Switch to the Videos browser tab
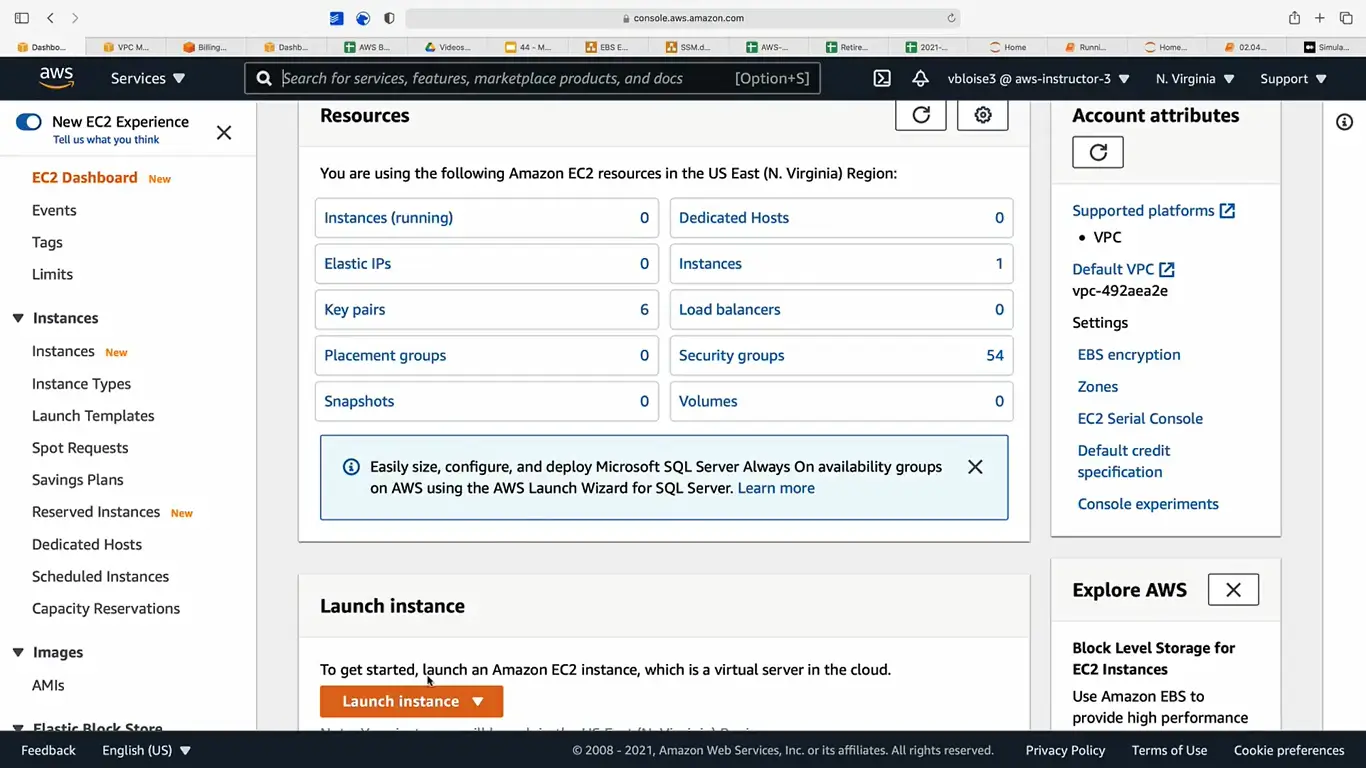This screenshot has width=1366, height=768. point(448,47)
